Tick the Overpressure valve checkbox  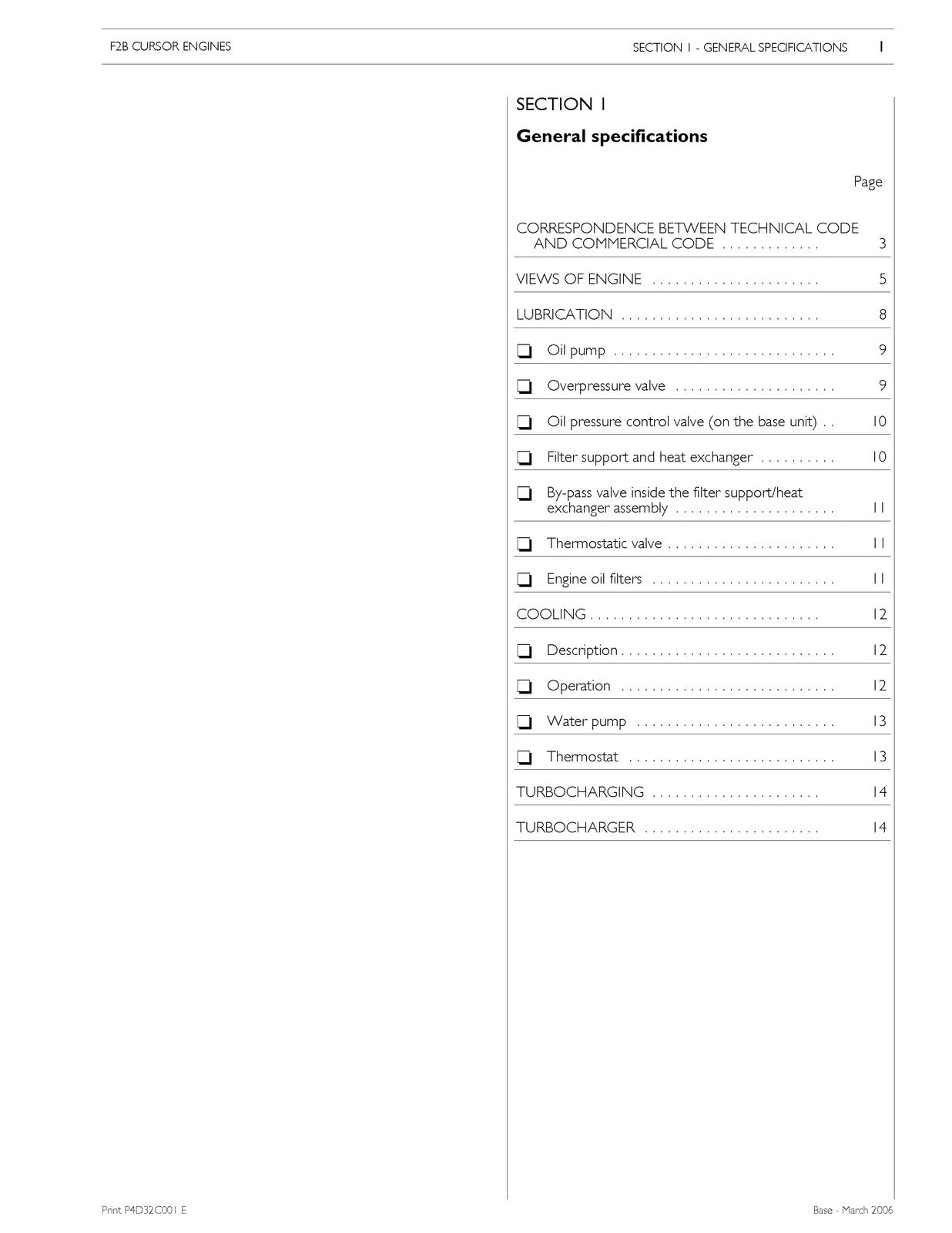[x=525, y=387]
